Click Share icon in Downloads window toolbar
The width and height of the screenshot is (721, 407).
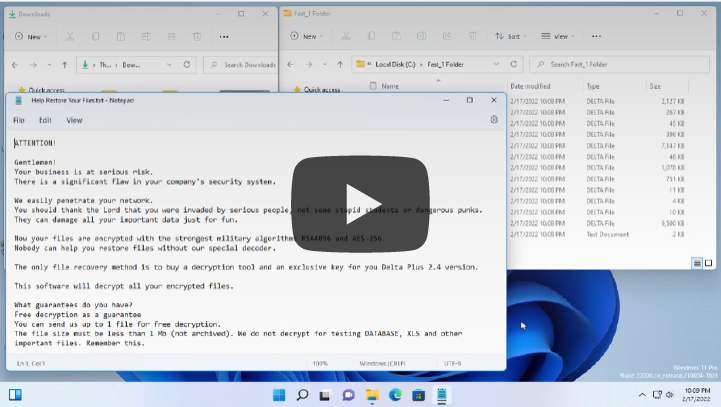point(172,36)
